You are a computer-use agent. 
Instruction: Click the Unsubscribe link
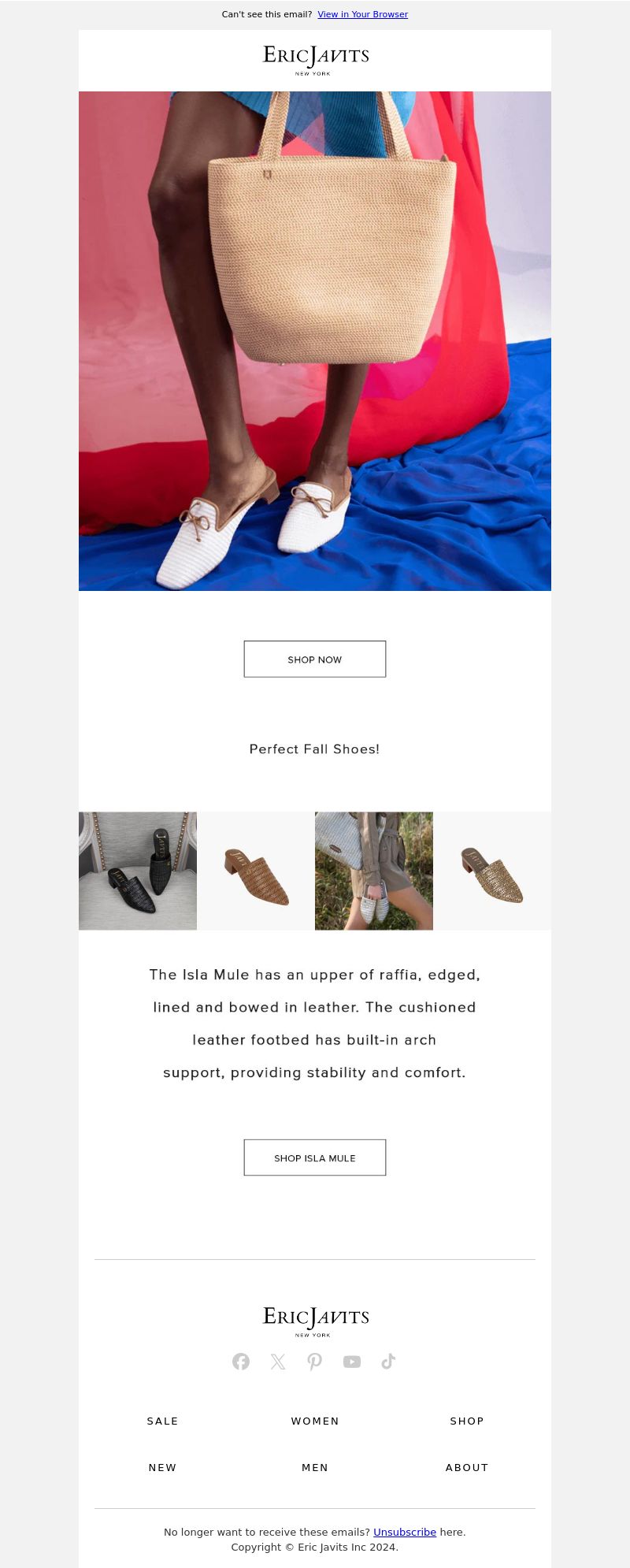405,1532
